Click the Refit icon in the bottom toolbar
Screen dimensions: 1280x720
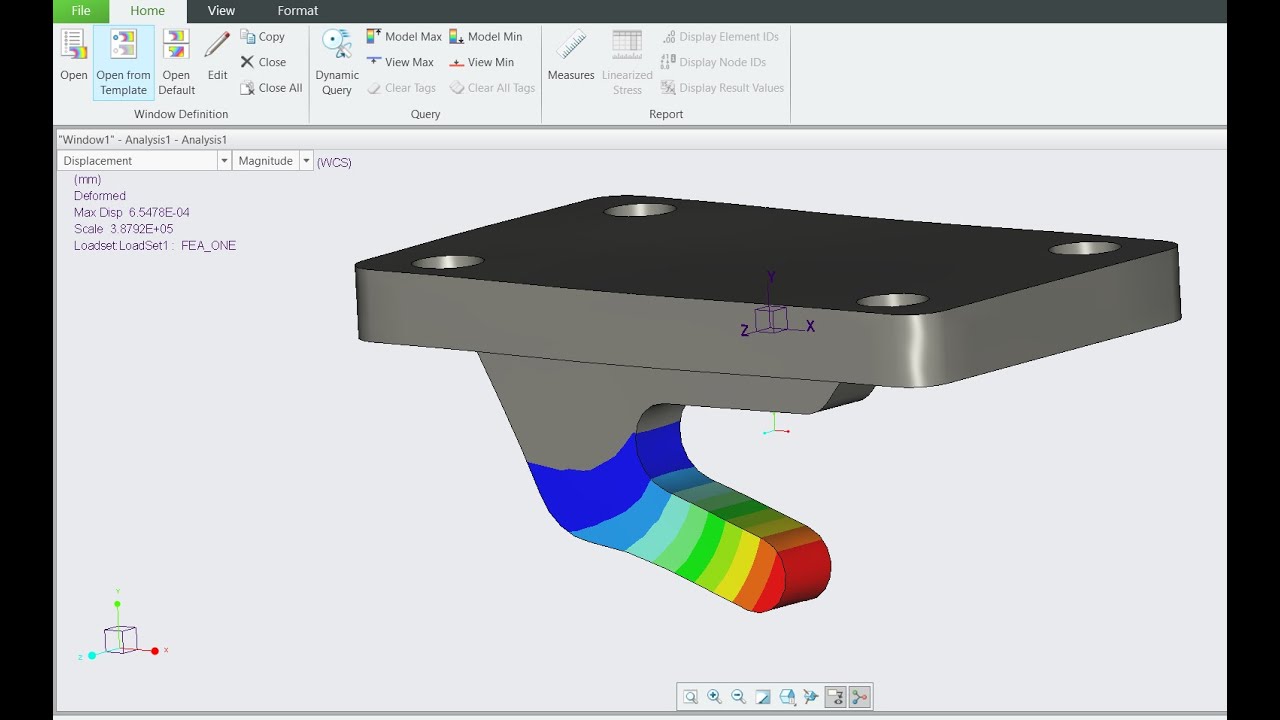point(690,697)
